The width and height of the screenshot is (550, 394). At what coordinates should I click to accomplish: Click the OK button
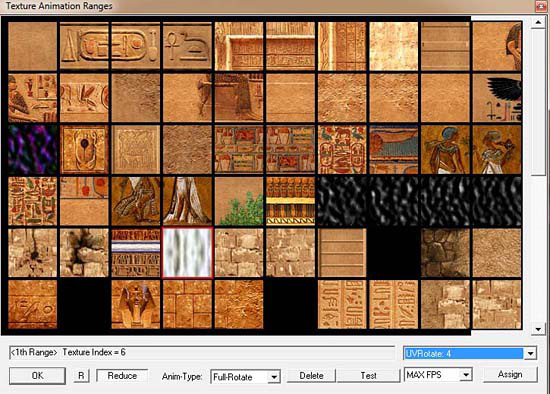[37, 376]
